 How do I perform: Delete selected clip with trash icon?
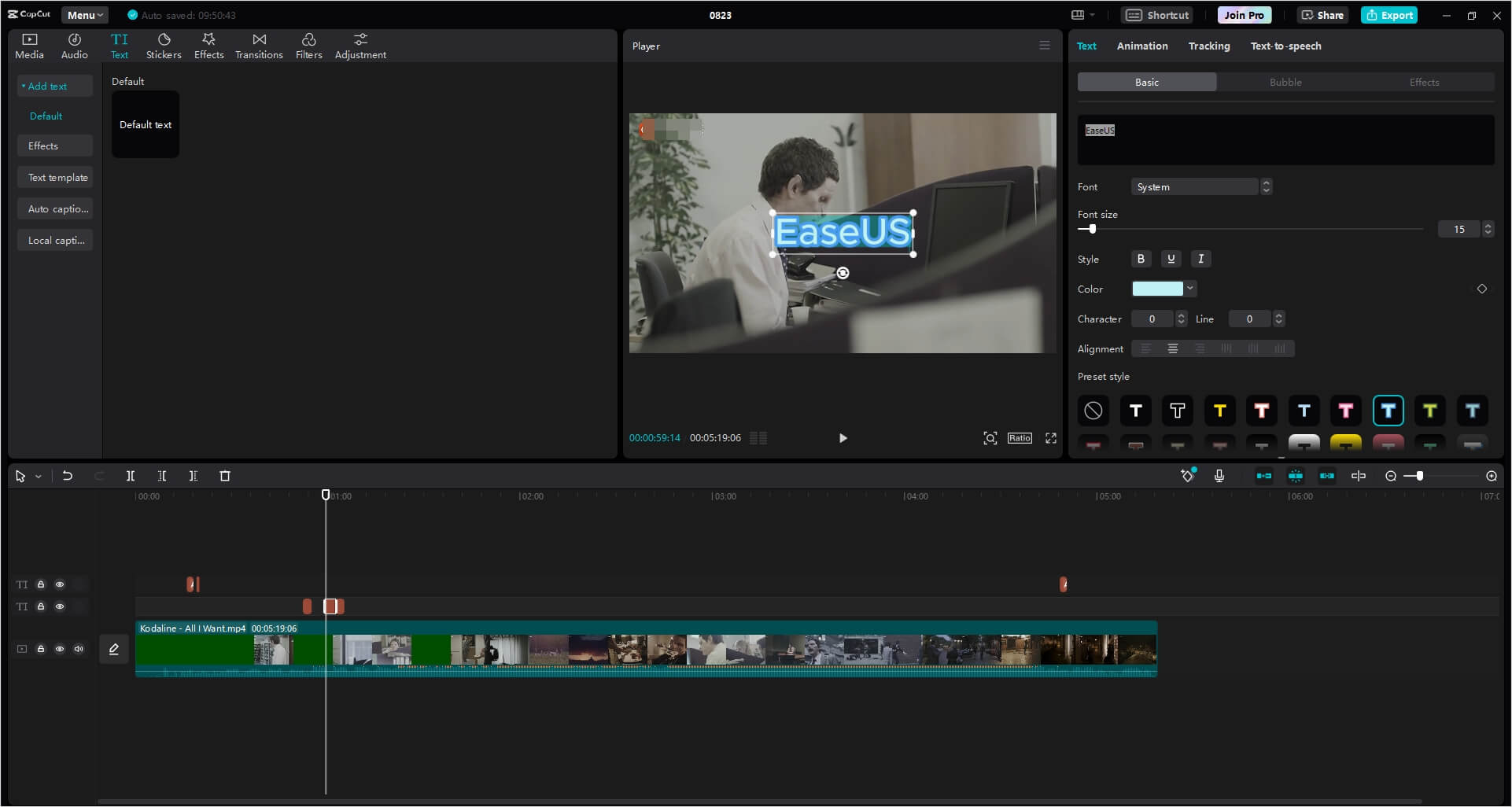click(x=225, y=476)
